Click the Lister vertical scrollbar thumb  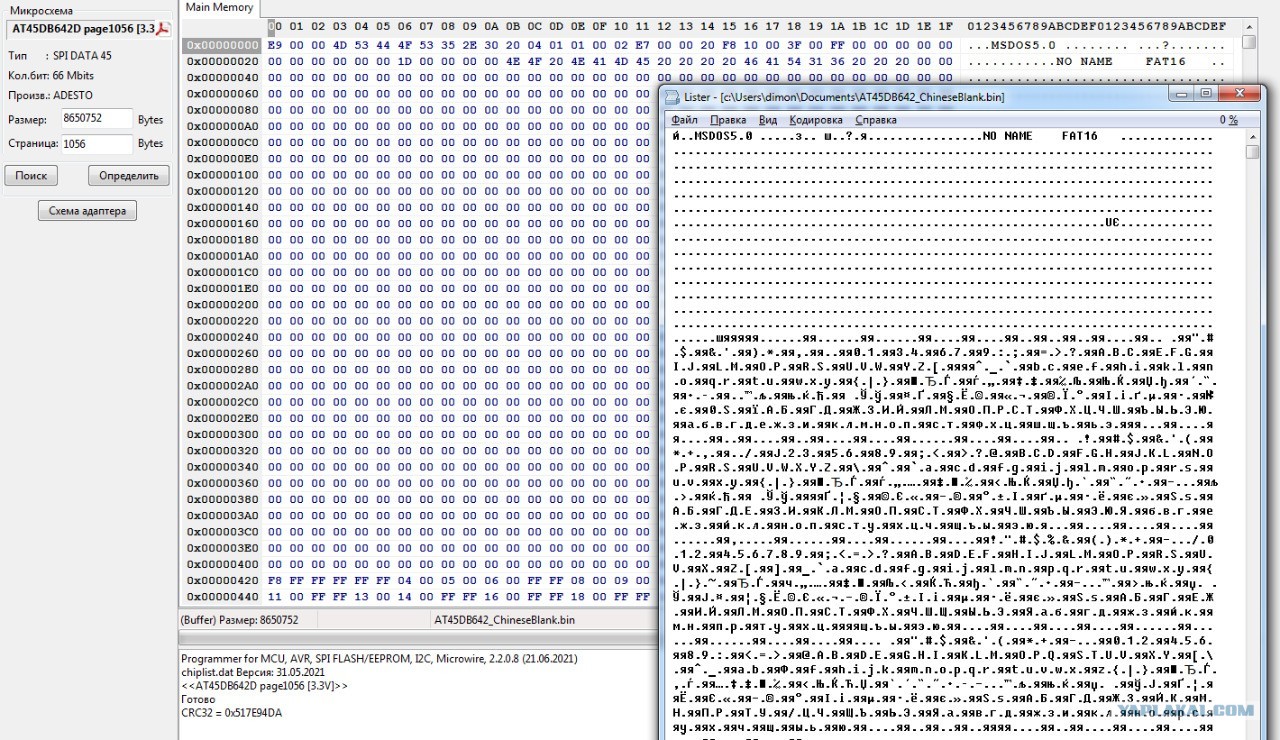(1253, 152)
